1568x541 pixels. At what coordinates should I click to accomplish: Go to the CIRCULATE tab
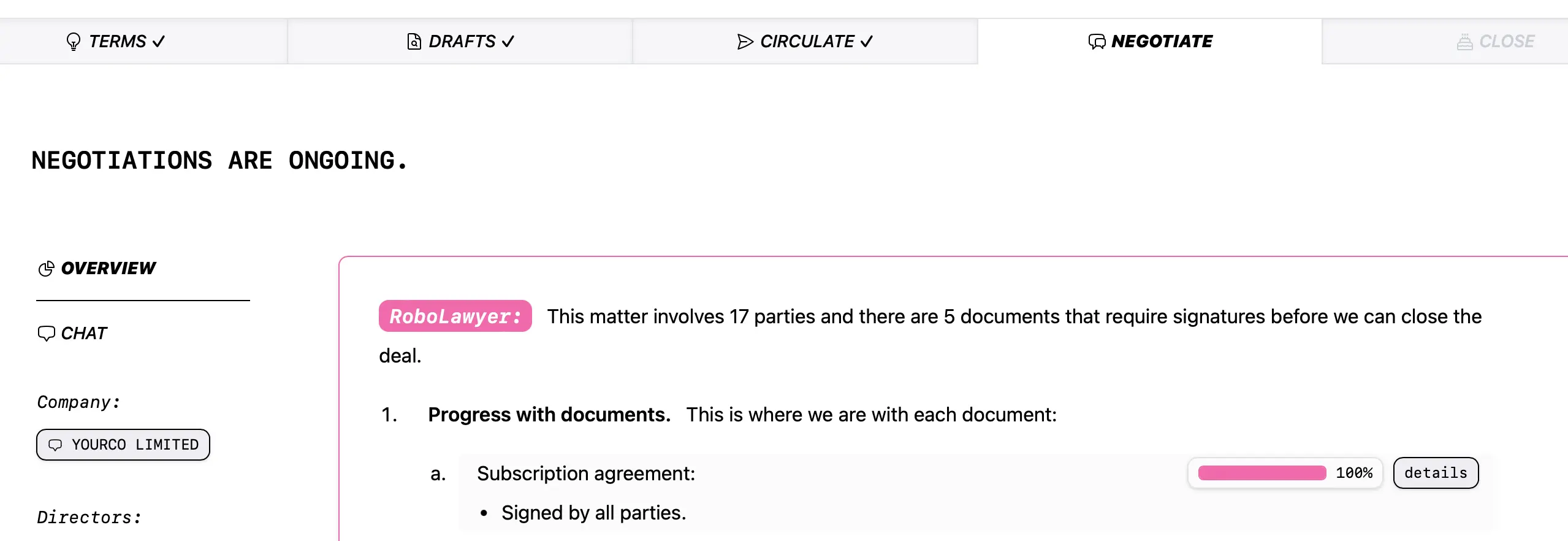(805, 41)
